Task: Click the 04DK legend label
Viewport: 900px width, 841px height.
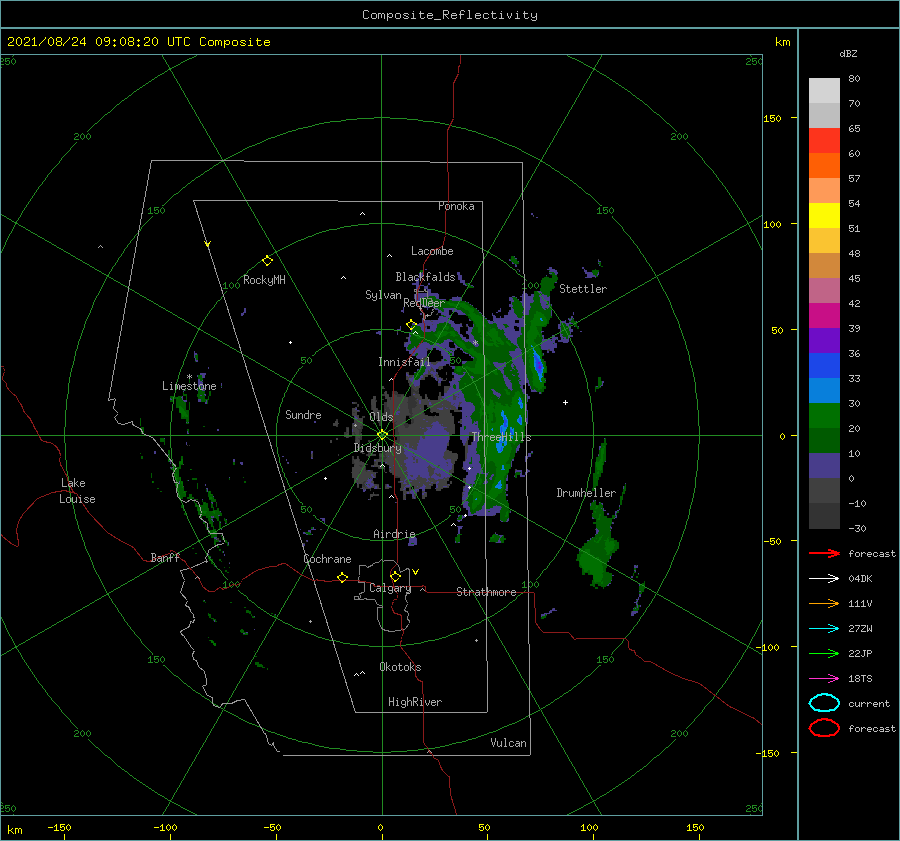Action: (860, 579)
